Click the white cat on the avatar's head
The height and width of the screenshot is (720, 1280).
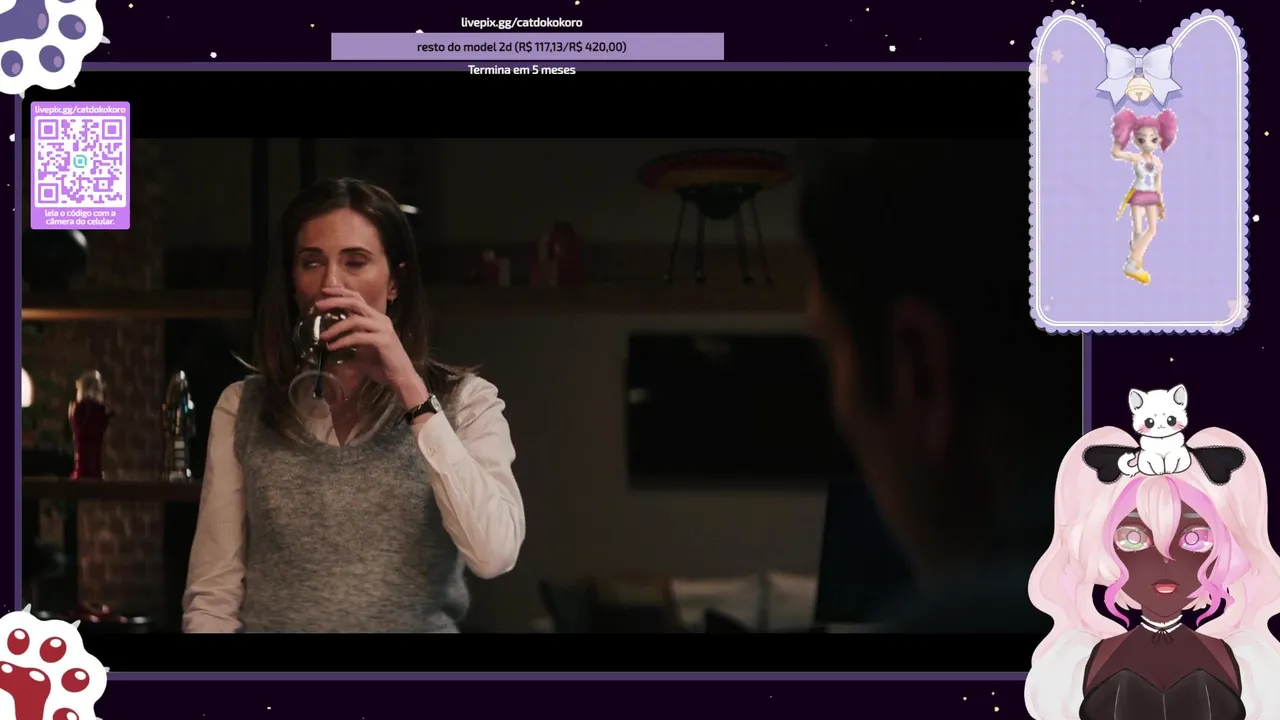click(1157, 431)
